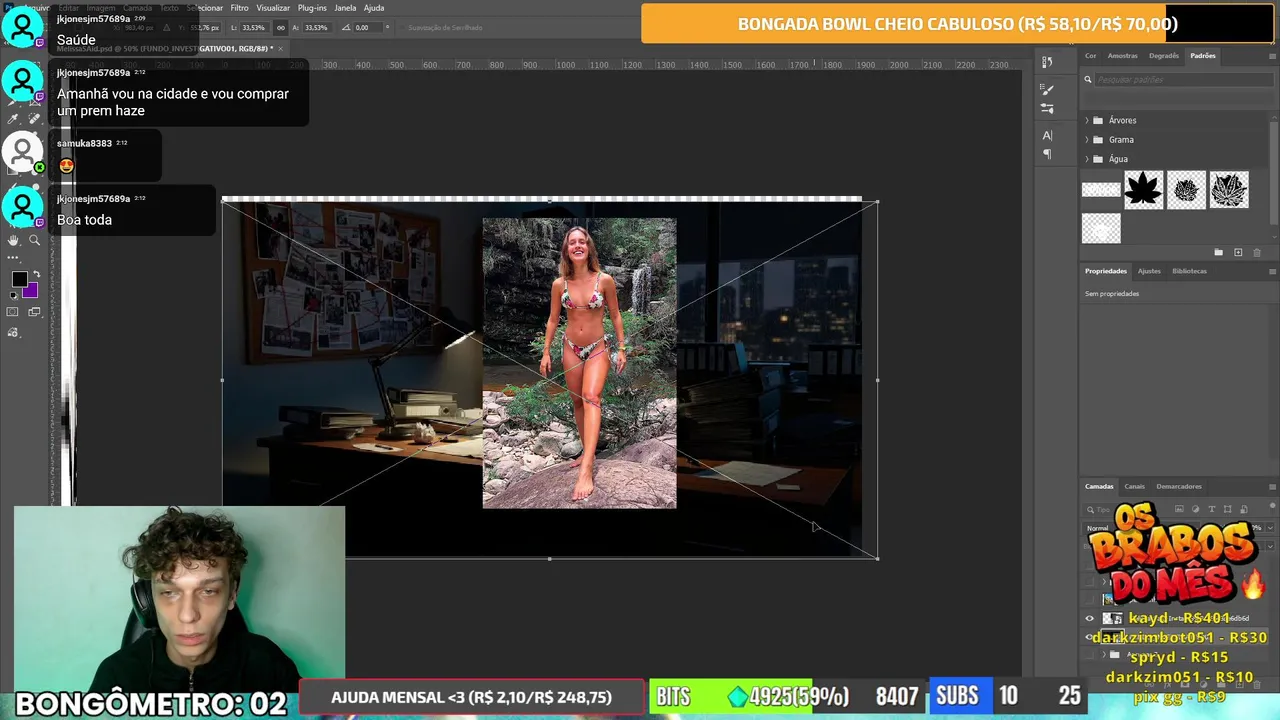Create a new pattern group folder
This screenshot has height=720, width=1280.
pos(1218,252)
